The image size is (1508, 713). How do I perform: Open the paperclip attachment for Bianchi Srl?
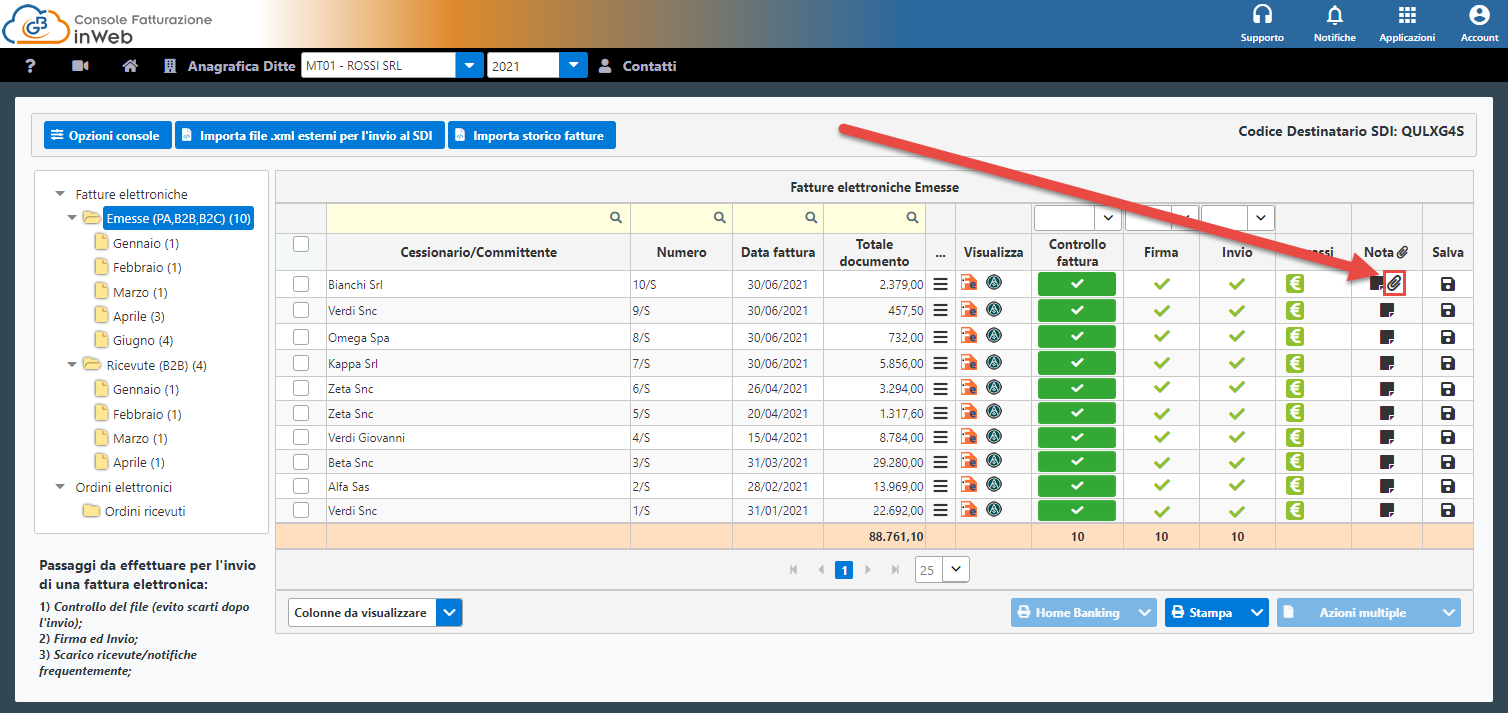tap(1395, 284)
